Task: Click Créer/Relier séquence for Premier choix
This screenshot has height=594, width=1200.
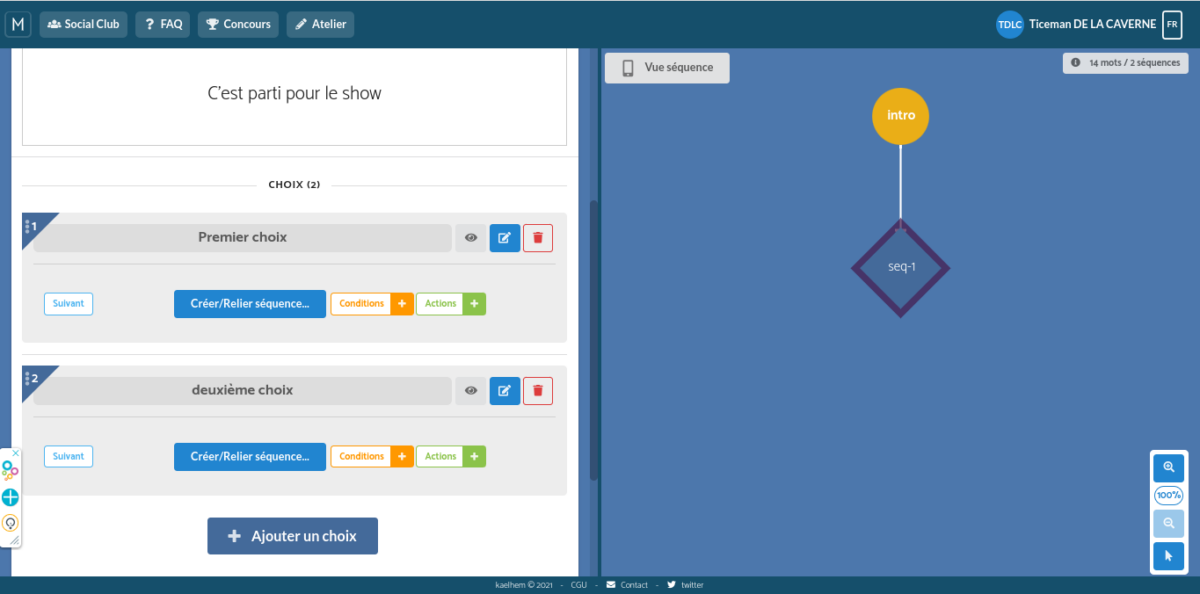Action: coord(250,304)
